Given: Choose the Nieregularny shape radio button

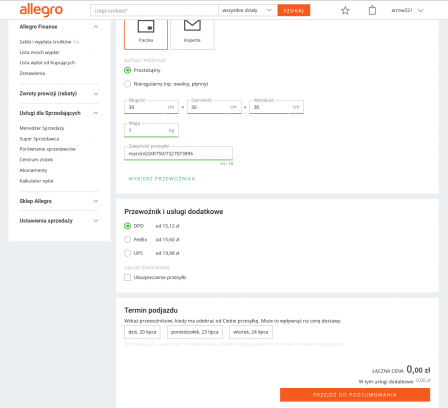Looking at the screenshot, I should click(127, 84).
